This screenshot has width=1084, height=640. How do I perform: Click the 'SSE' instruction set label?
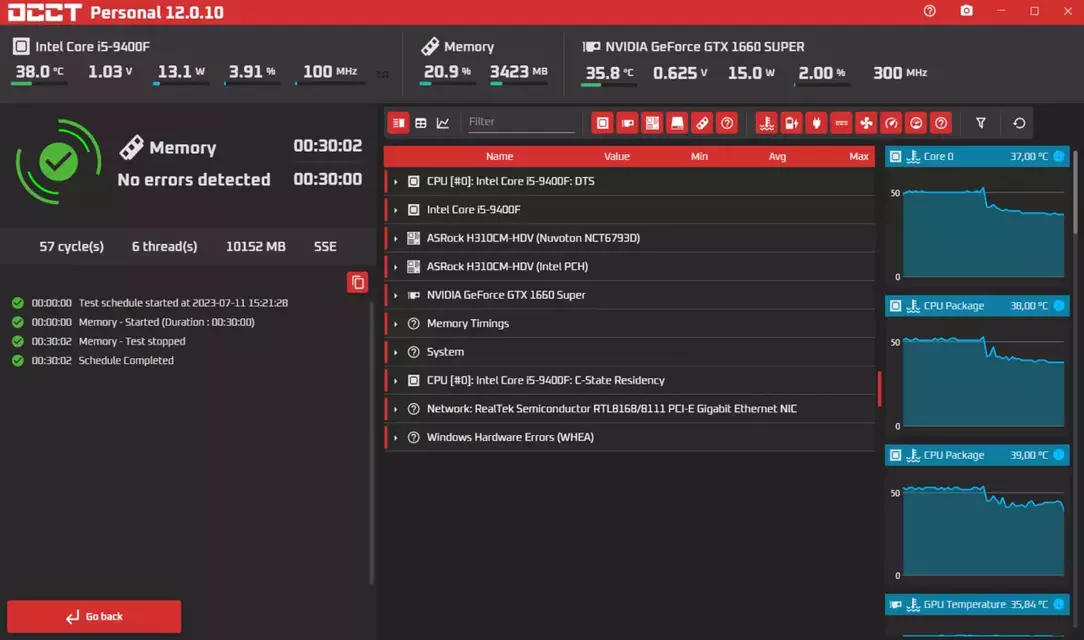pos(325,247)
